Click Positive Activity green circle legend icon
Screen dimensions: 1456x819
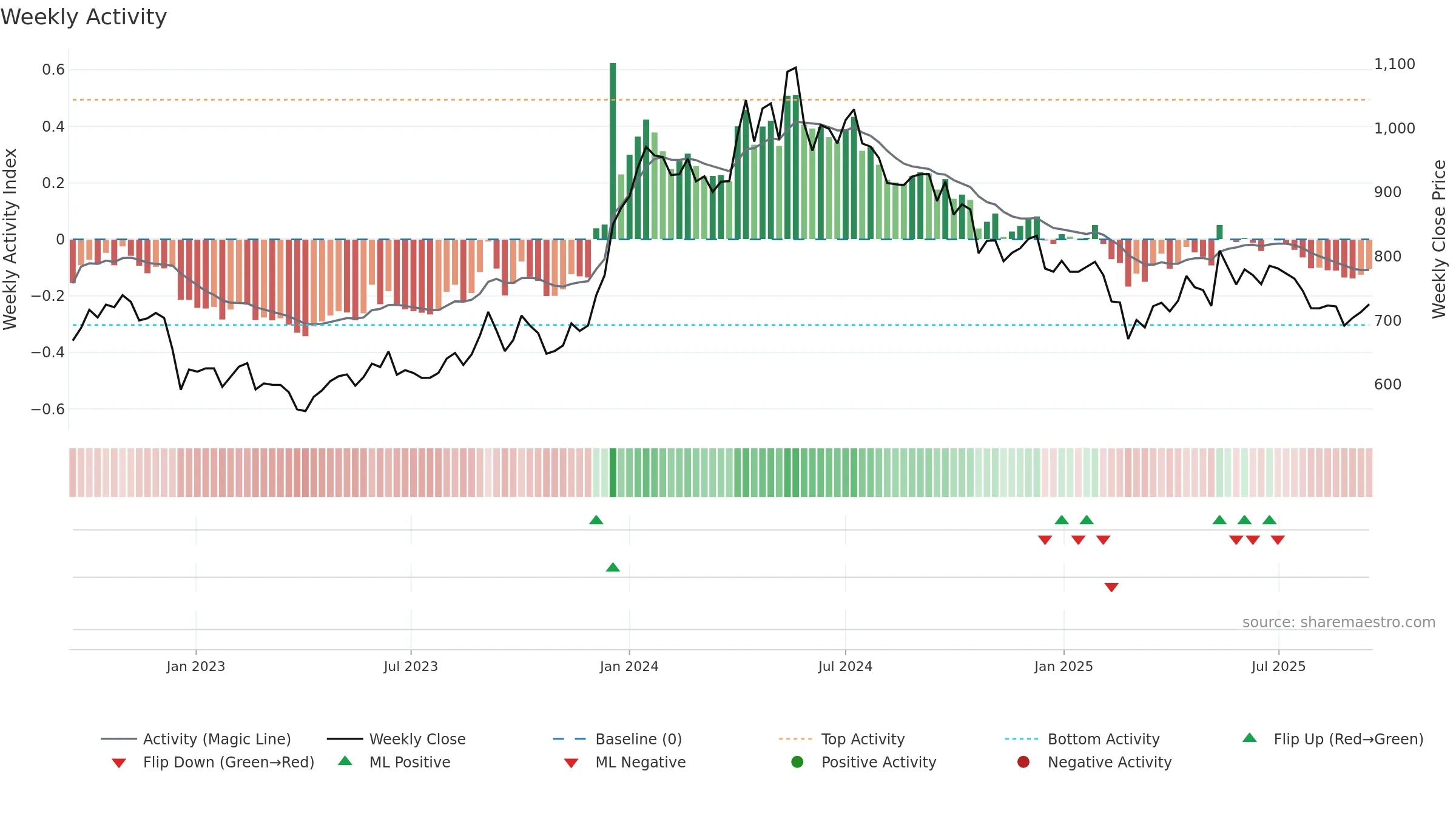tap(797, 762)
